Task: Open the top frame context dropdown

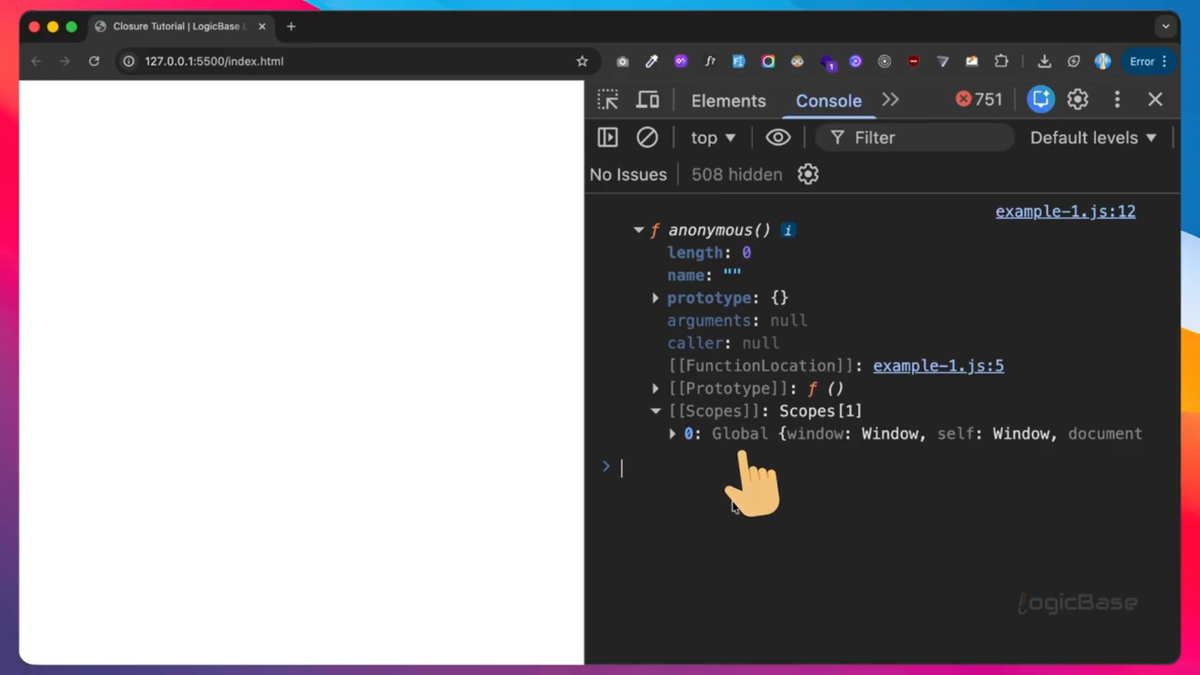Action: click(x=712, y=137)
